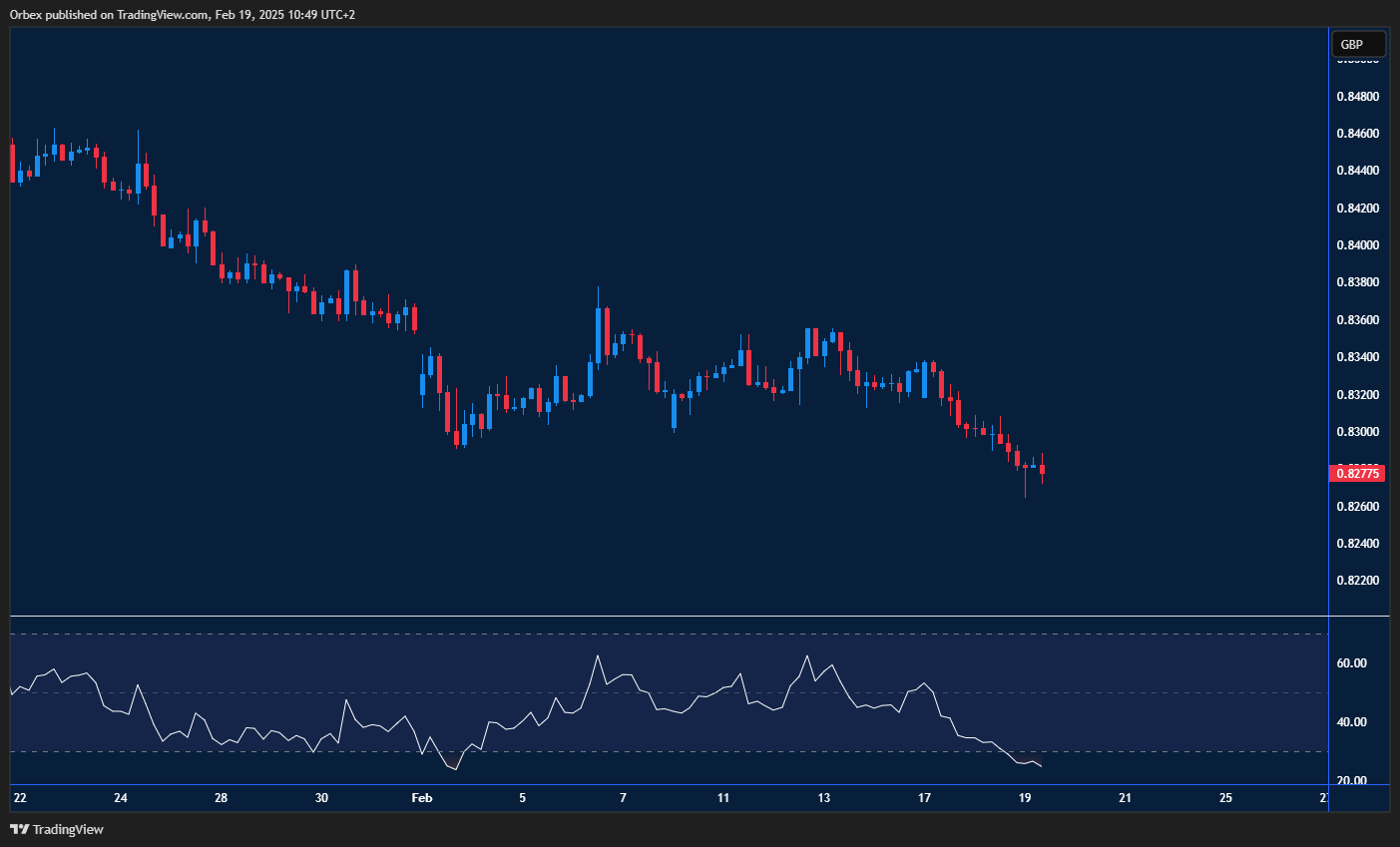Click the TradingView logo
This screenshot has height=847, width=1400.
tap(20, 829)
